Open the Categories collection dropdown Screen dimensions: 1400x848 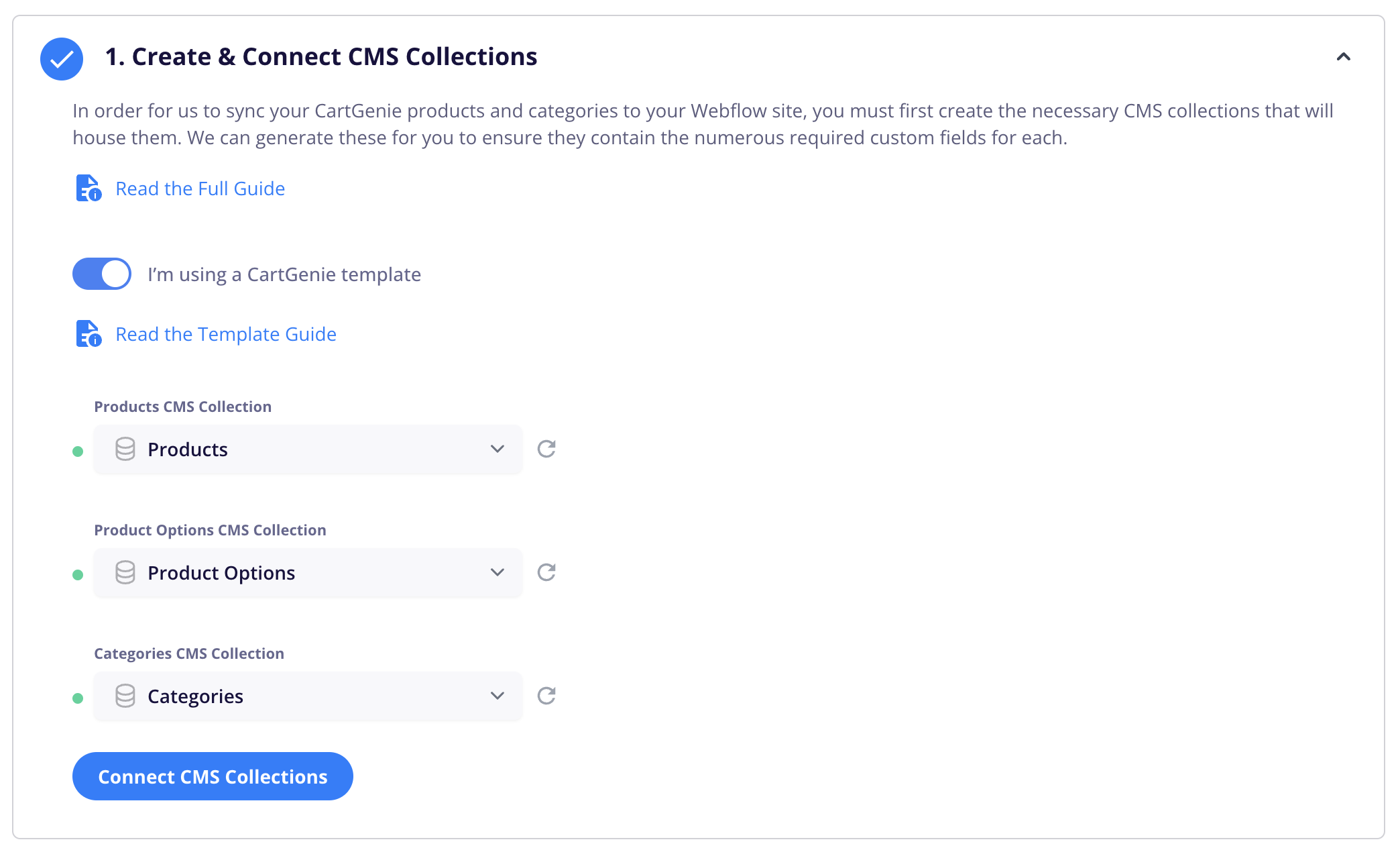[308, 696]
